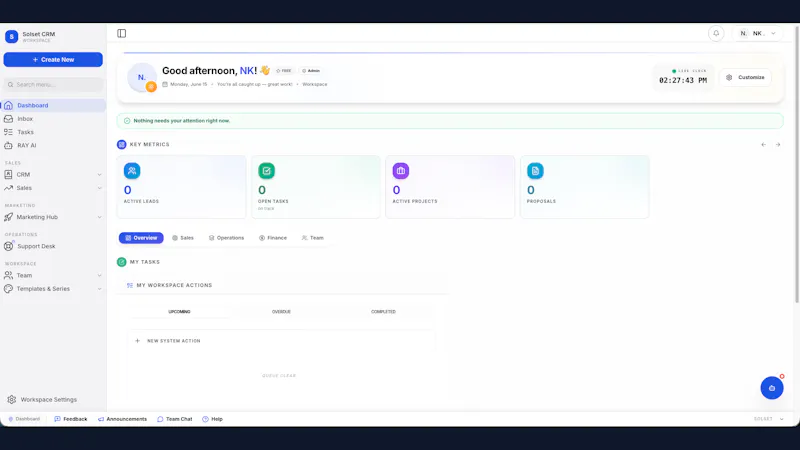The image size is (800, 450).
Task: Switch to the Sales dashboard tab
Action: pos(183,238)
